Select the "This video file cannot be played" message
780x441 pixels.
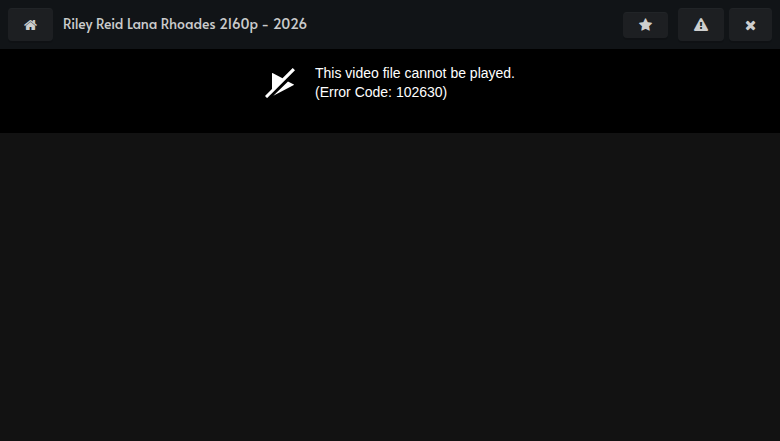(x=415, y=74)
